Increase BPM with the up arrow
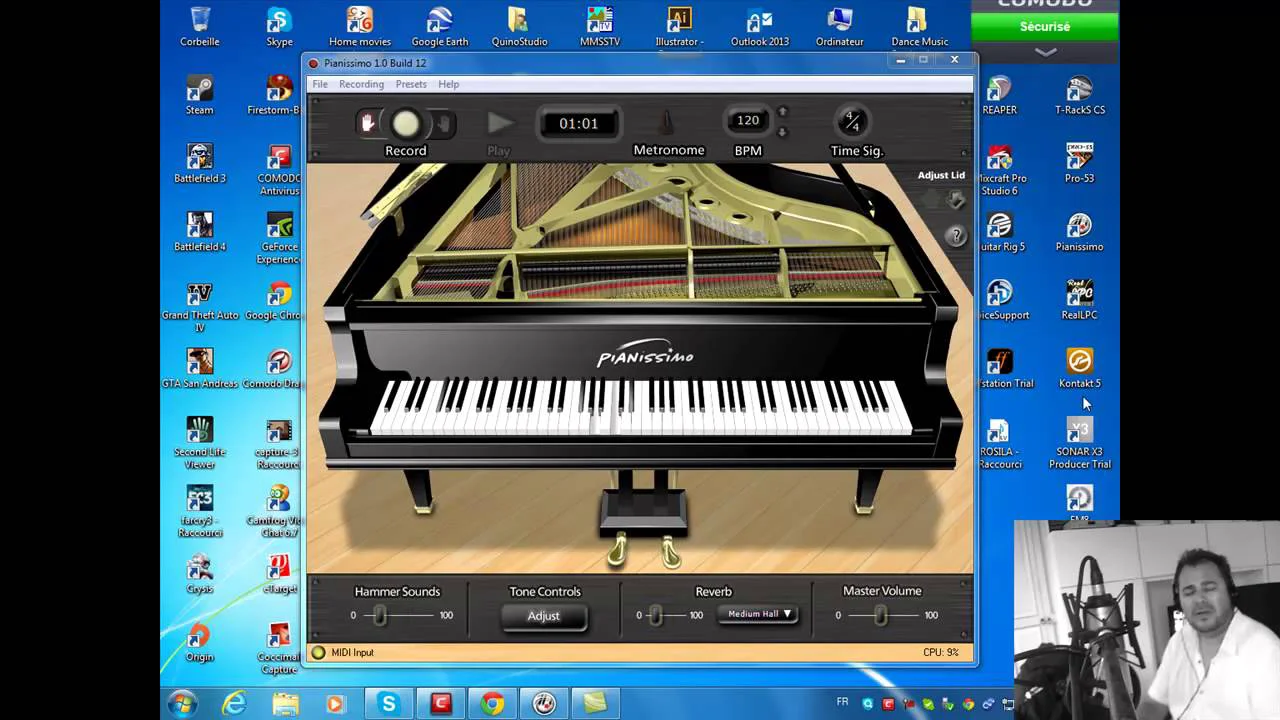Viewport: 1280px width, 720px height. [x=782, y=112]
